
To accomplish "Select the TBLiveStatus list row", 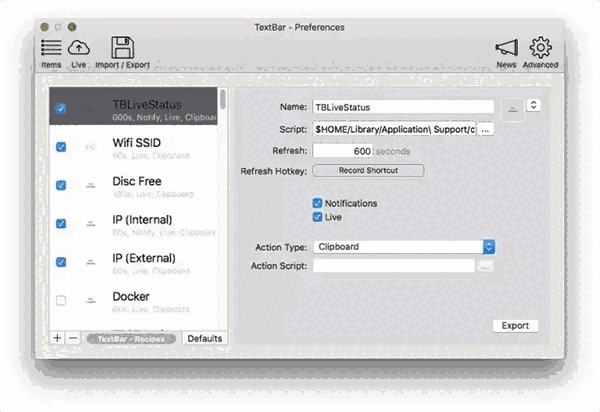I will click(133, 106).
